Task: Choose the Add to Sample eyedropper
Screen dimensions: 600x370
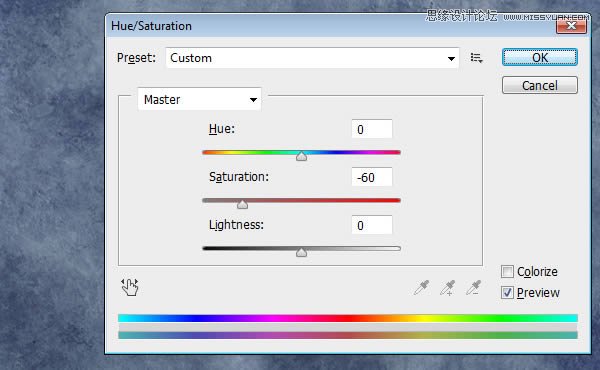Action: click(447, 288)
